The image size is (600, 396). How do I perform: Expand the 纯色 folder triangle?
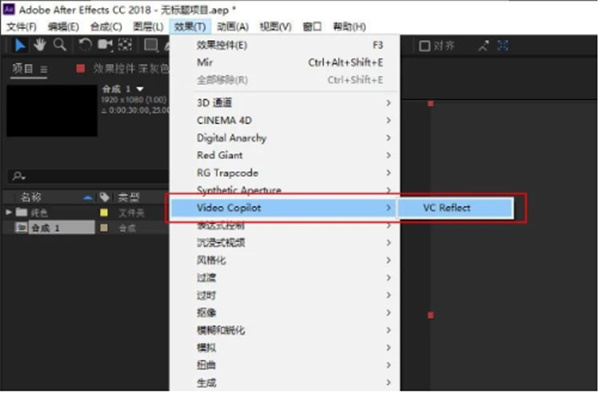point(8,212)
